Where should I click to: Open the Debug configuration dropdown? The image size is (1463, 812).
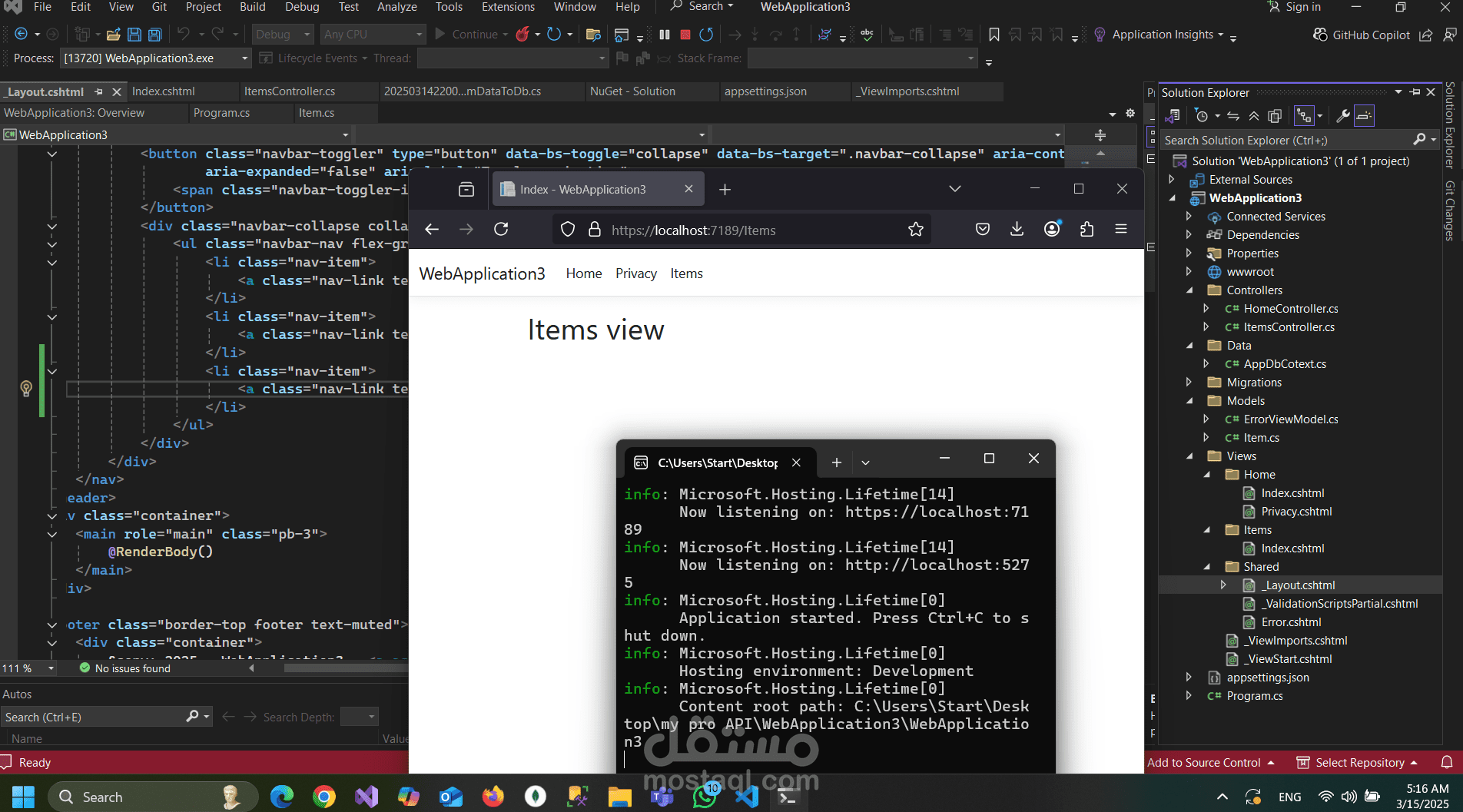tap(282, 35)
